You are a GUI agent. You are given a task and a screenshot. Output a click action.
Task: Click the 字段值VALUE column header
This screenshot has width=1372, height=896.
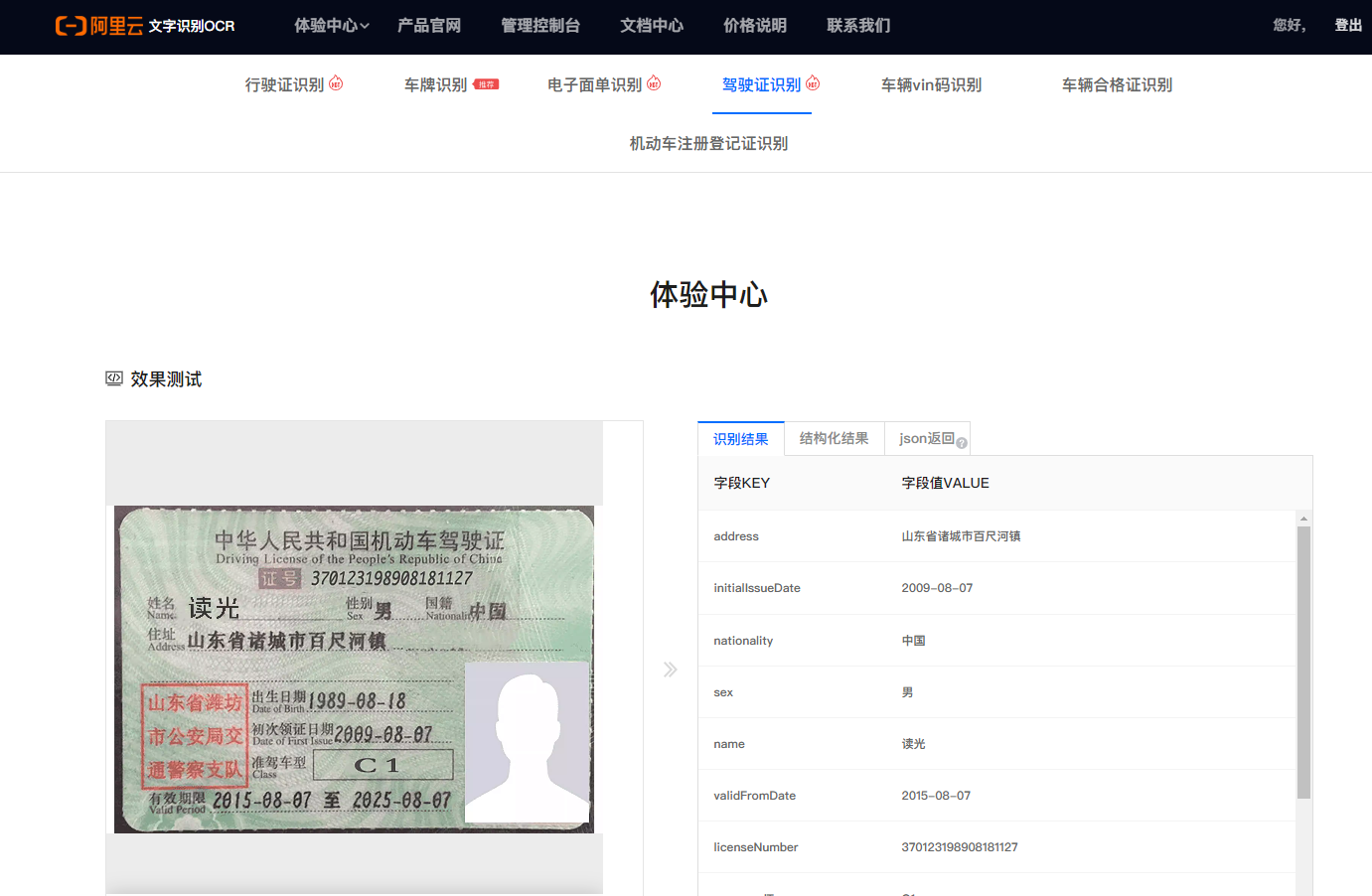[945, 483]
